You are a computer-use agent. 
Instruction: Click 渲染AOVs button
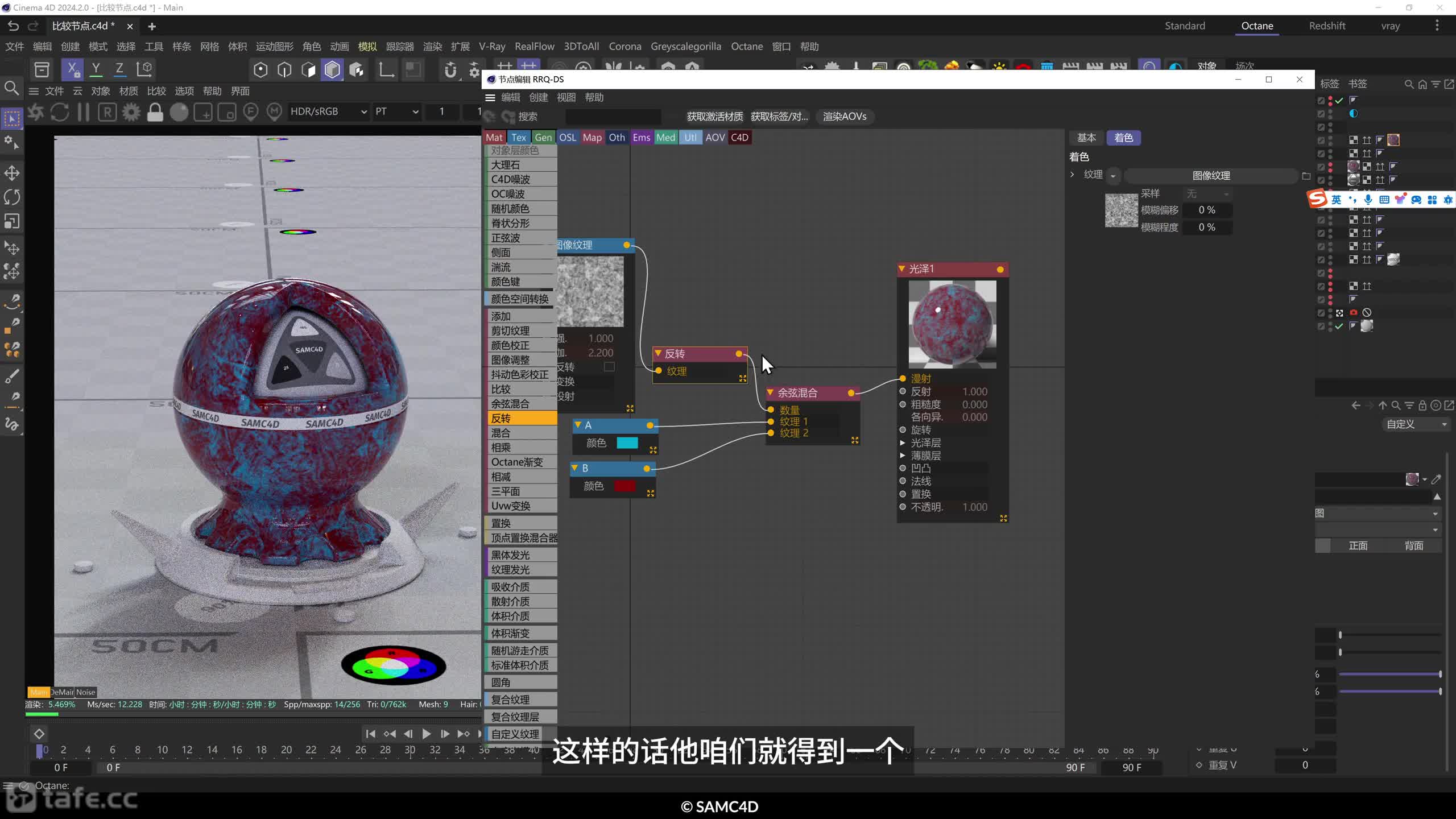(x=845, y=117)
